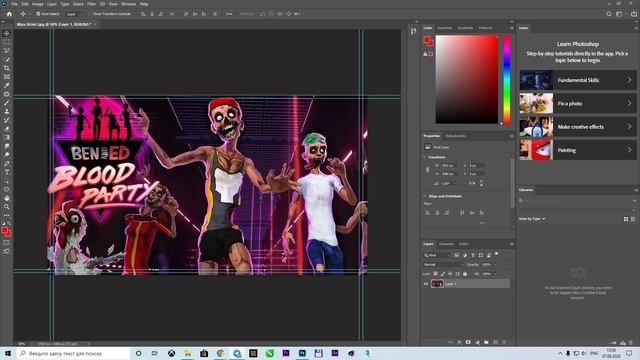Click the foreground color swatch in toolbox
The image size is (640, 360).
[4, 231]
